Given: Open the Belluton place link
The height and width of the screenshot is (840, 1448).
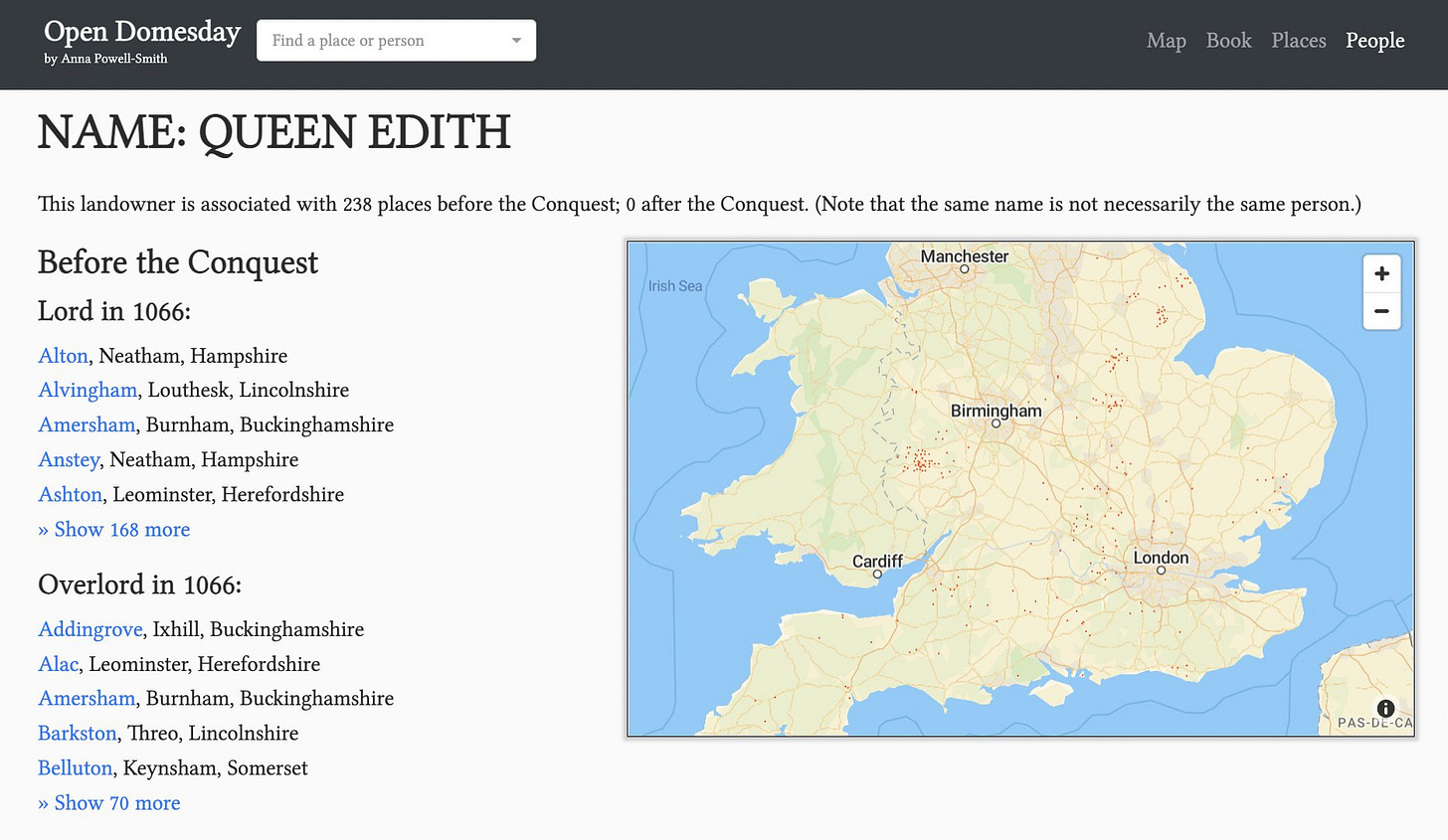Looking at the screenshot, I should [x=76, y=767].
